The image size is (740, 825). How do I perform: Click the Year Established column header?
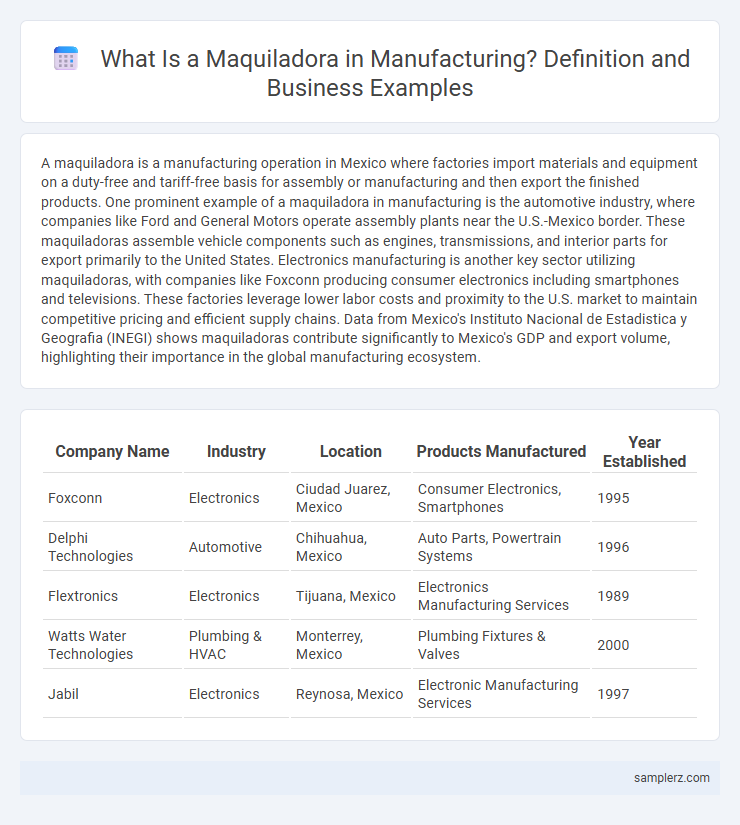[x=644, y=452]
